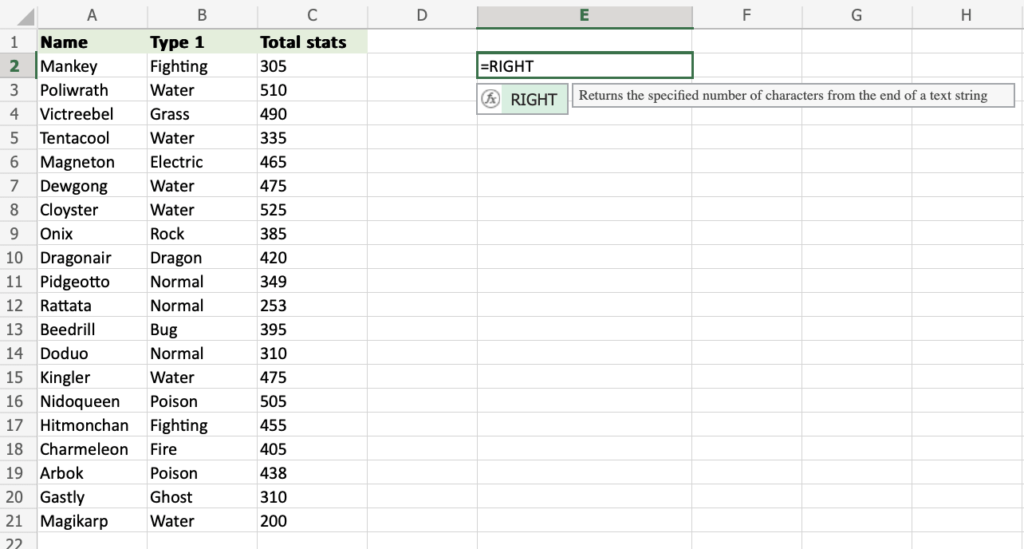Select column A header
1024x549 pixels.
92,15
